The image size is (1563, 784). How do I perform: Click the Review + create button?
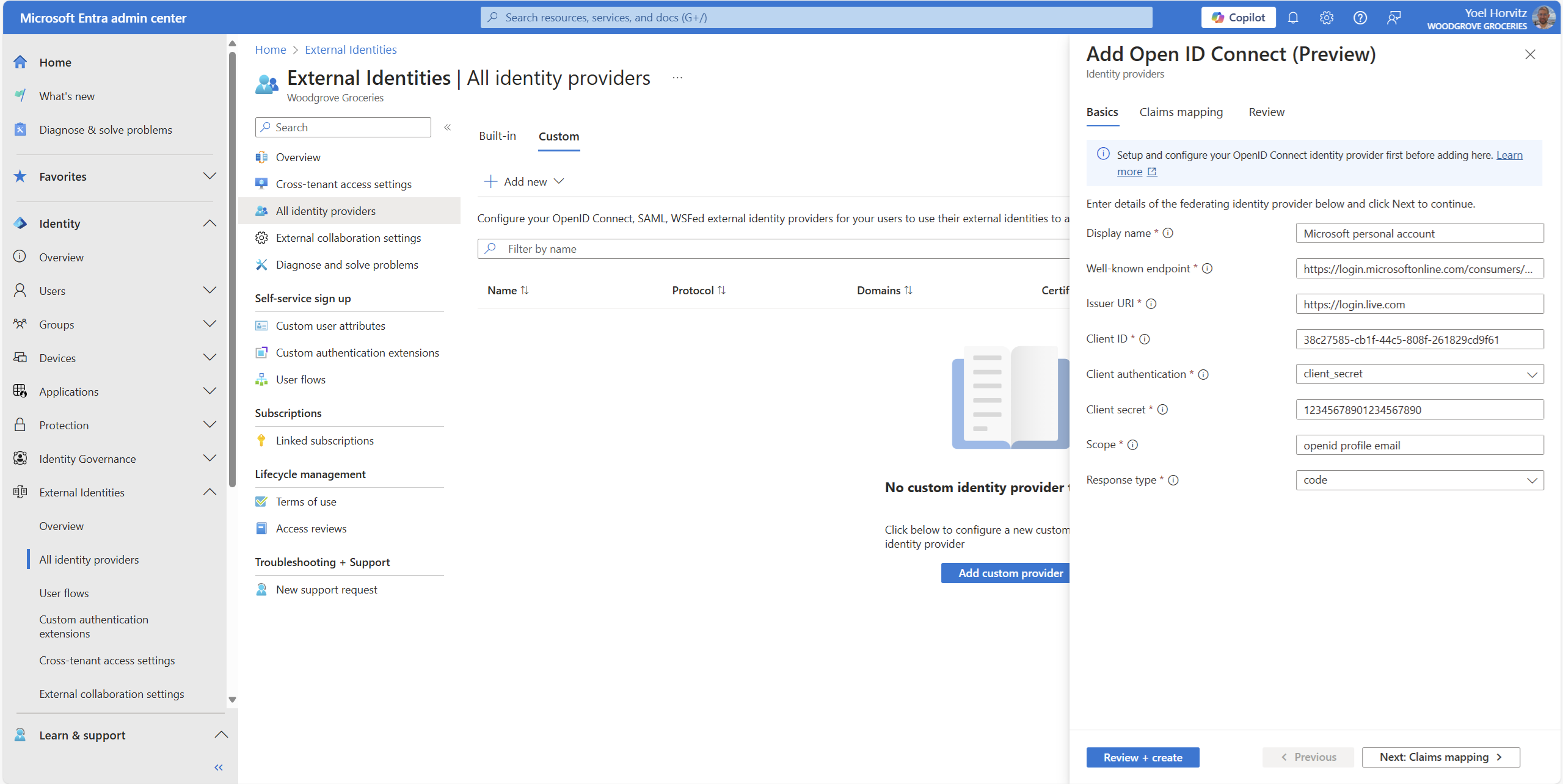(x=1142, y=757)
